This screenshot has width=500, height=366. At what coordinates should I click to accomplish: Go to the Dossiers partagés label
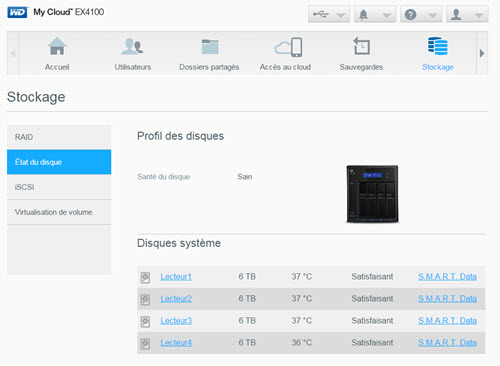click(209, 67)
